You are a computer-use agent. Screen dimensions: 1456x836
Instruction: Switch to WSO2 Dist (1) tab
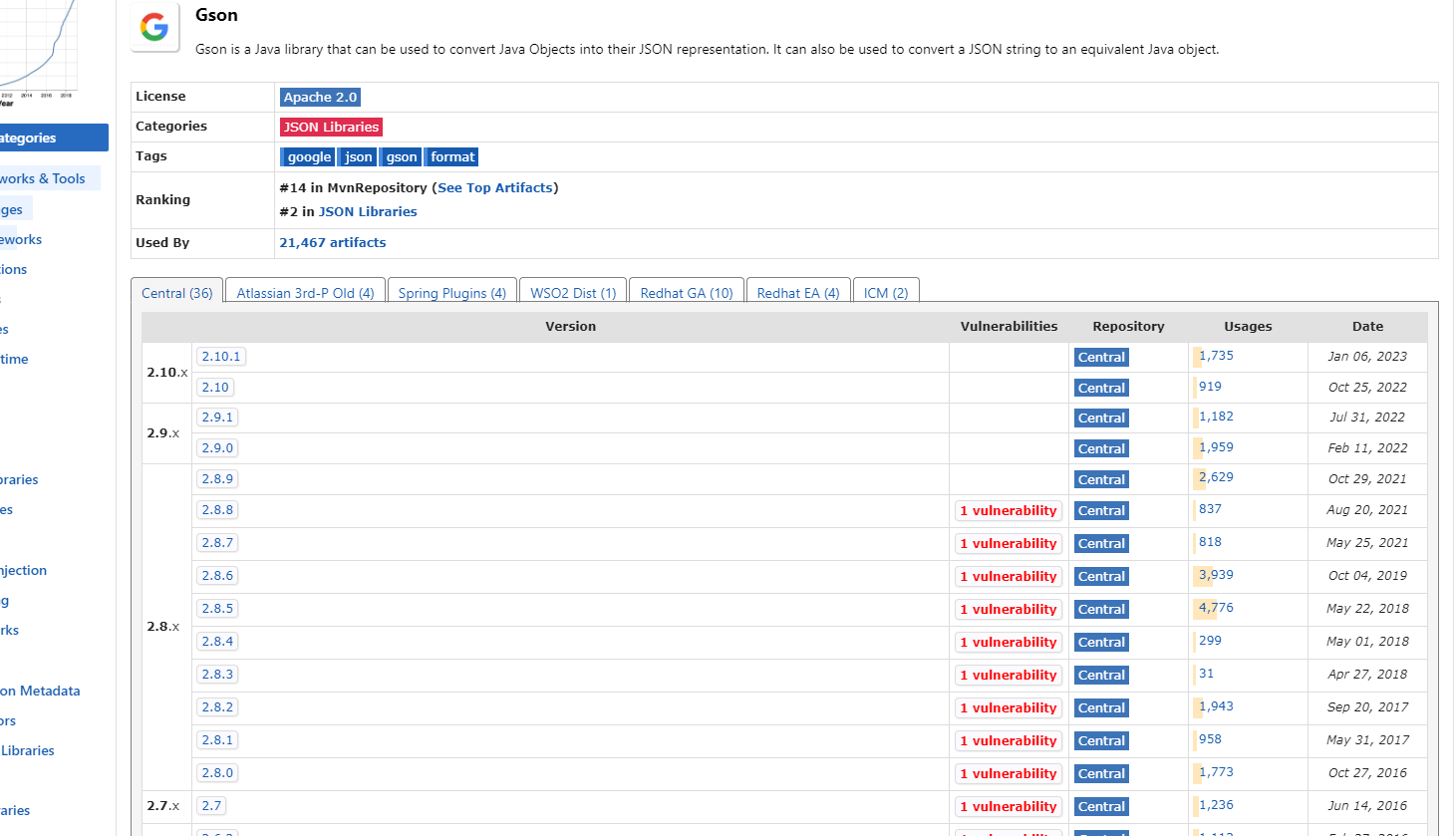point(573,292)
